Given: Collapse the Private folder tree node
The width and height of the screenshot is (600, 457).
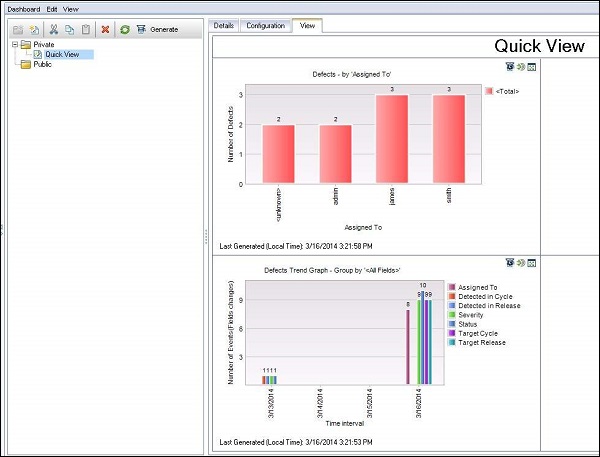Looking at the screenshot, I should click(x=14, y=45).
